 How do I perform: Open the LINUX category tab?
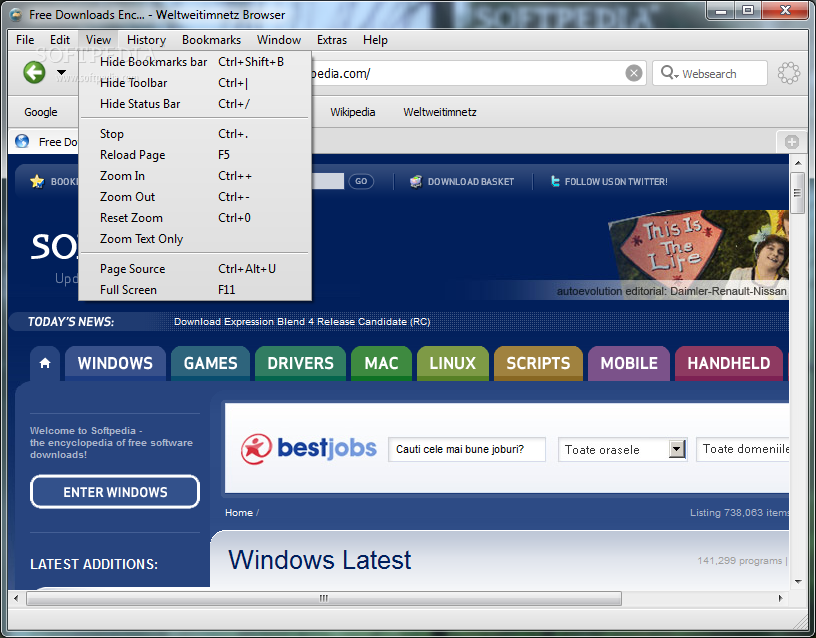click(453, 363)
